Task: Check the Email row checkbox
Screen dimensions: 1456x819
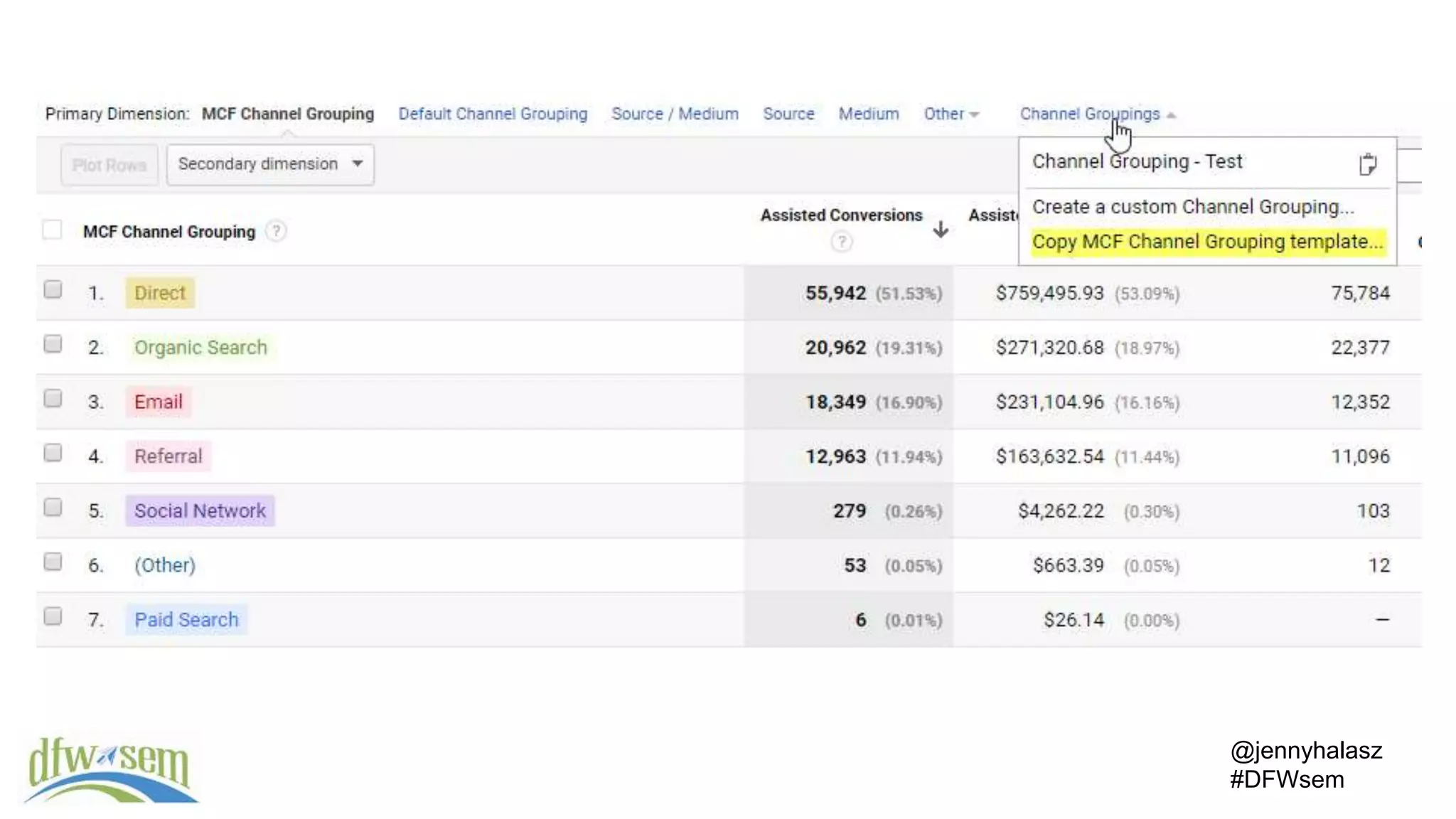Action: tap(53, 399)
